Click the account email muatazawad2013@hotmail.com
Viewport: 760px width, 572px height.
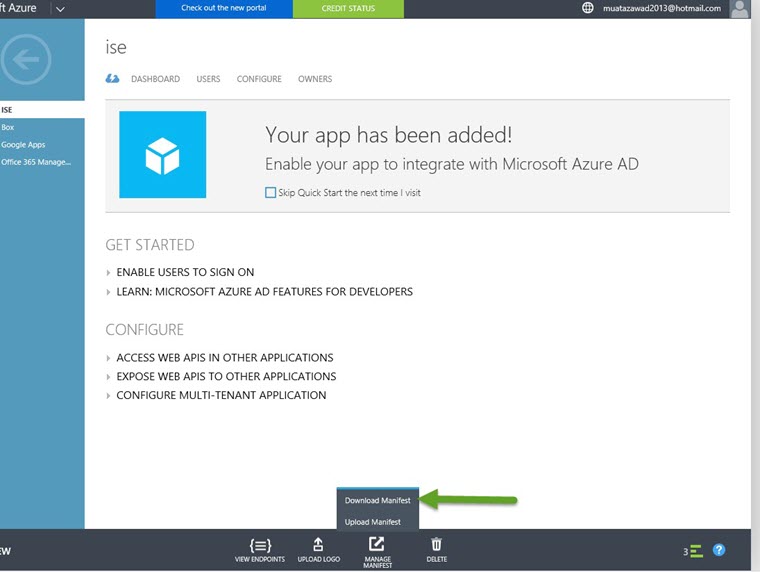662,8
